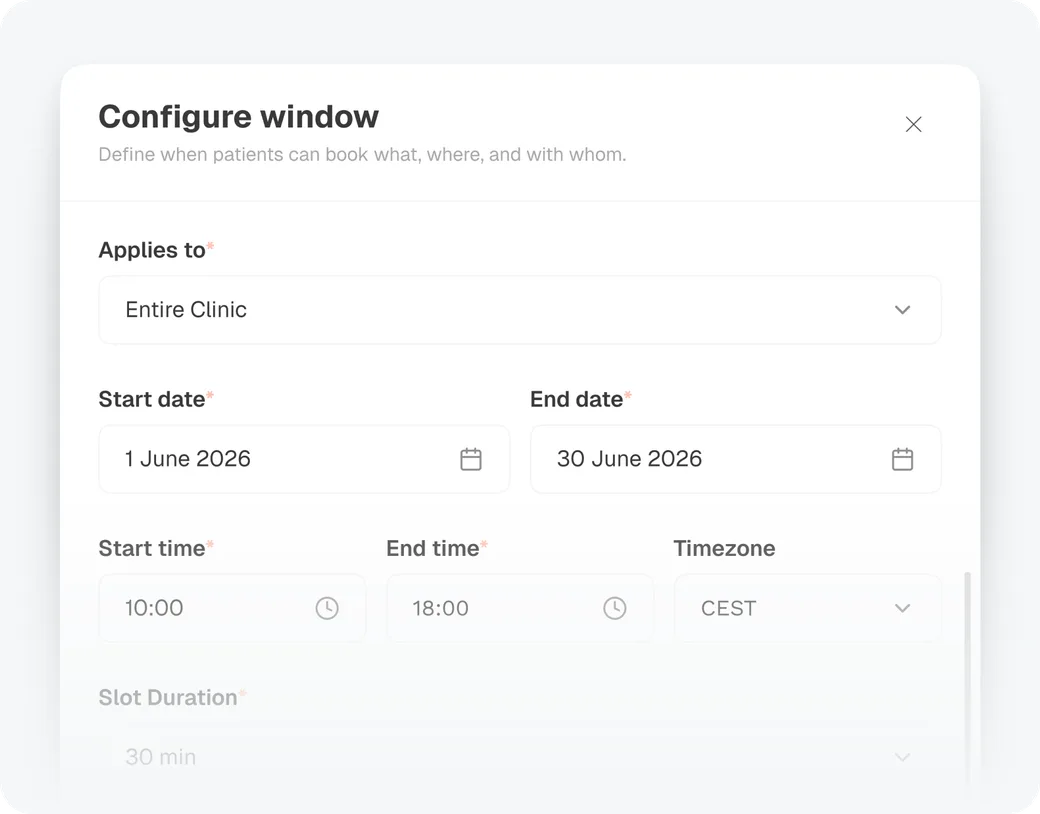
Task: Close the Configure window dialog
Action: coord(913,124)
